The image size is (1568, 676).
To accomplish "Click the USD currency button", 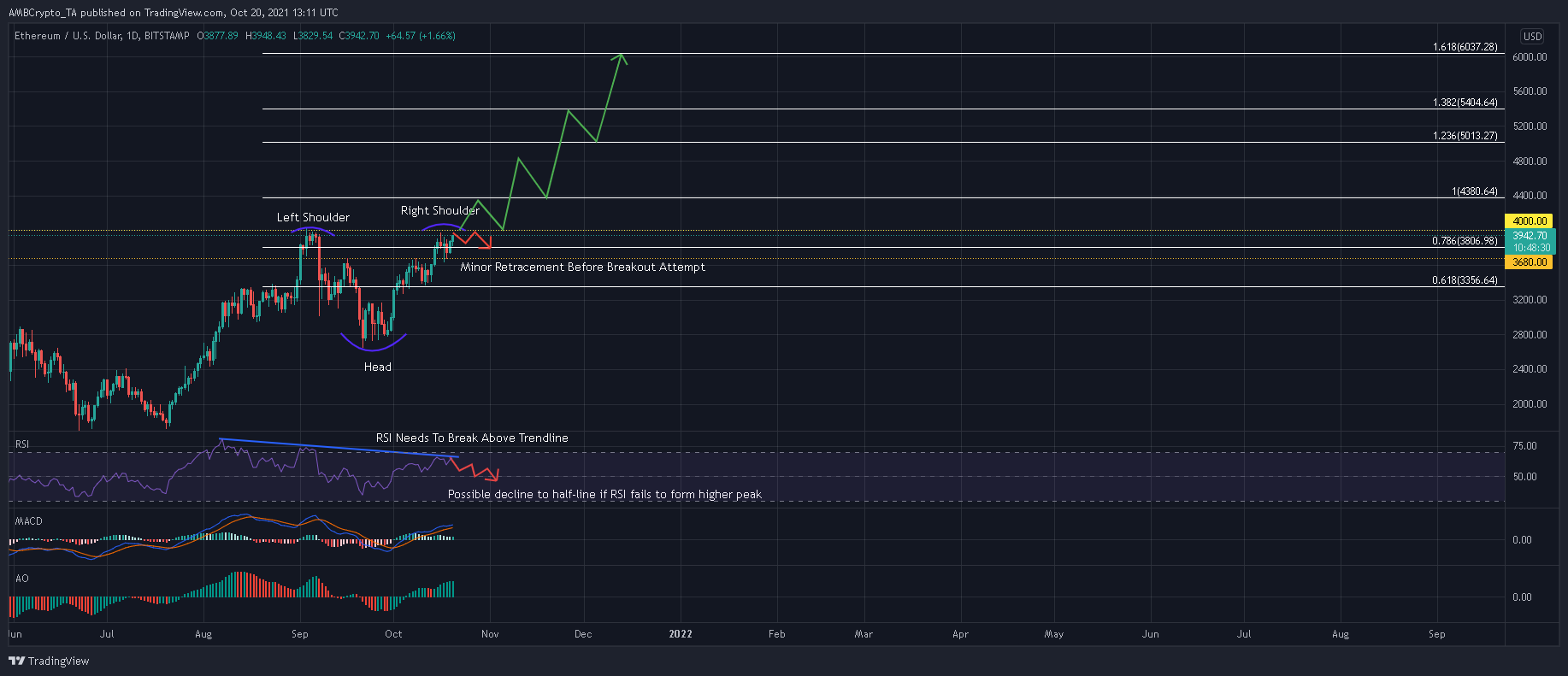I will click(x=1532, y=36).
